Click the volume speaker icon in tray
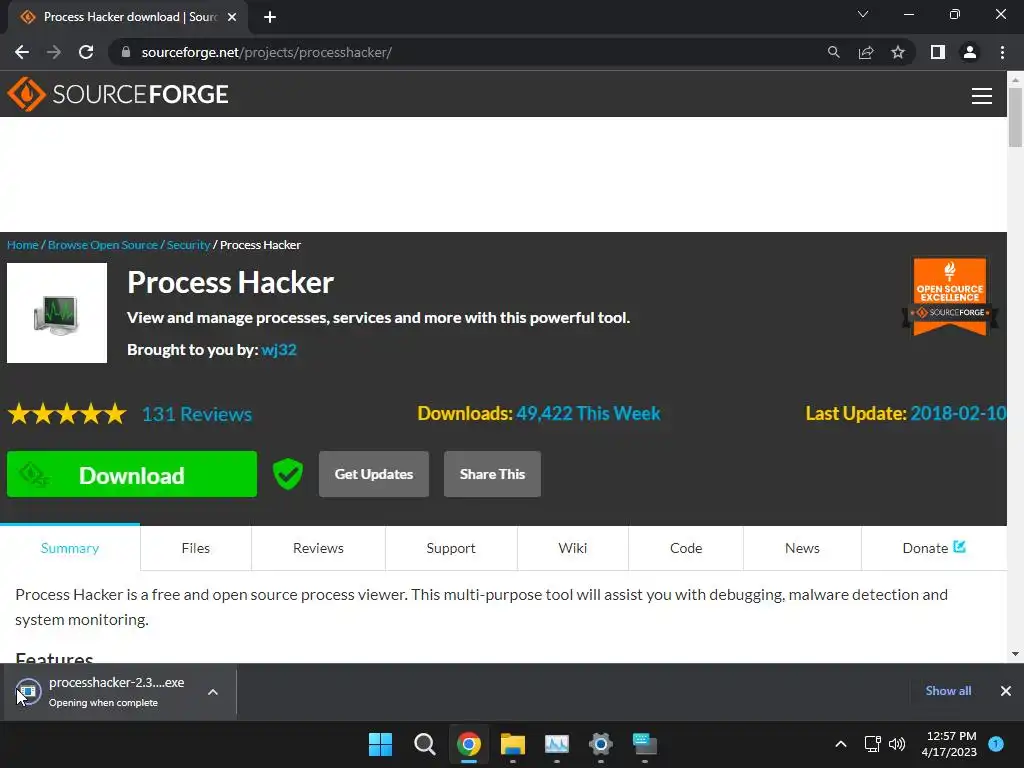1024x768 pixels. pyautogui.click(x=897, y=744)
